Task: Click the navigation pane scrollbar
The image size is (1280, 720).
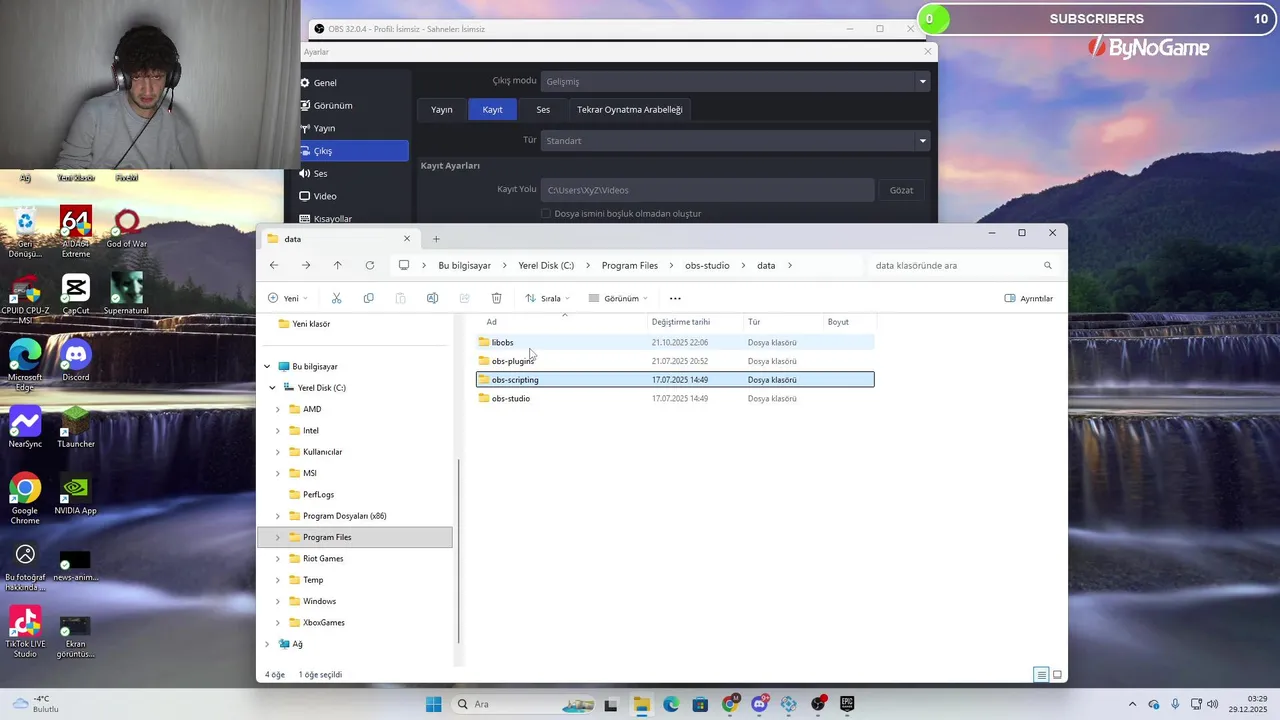Action: coord(459,551)
